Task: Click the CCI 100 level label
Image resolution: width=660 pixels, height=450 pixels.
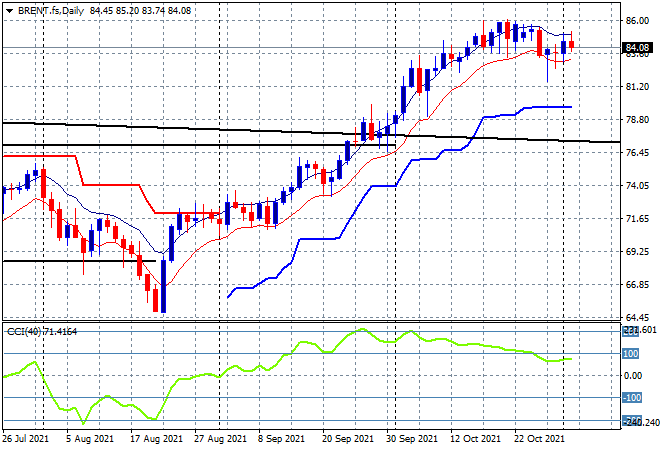Action: 631,354
